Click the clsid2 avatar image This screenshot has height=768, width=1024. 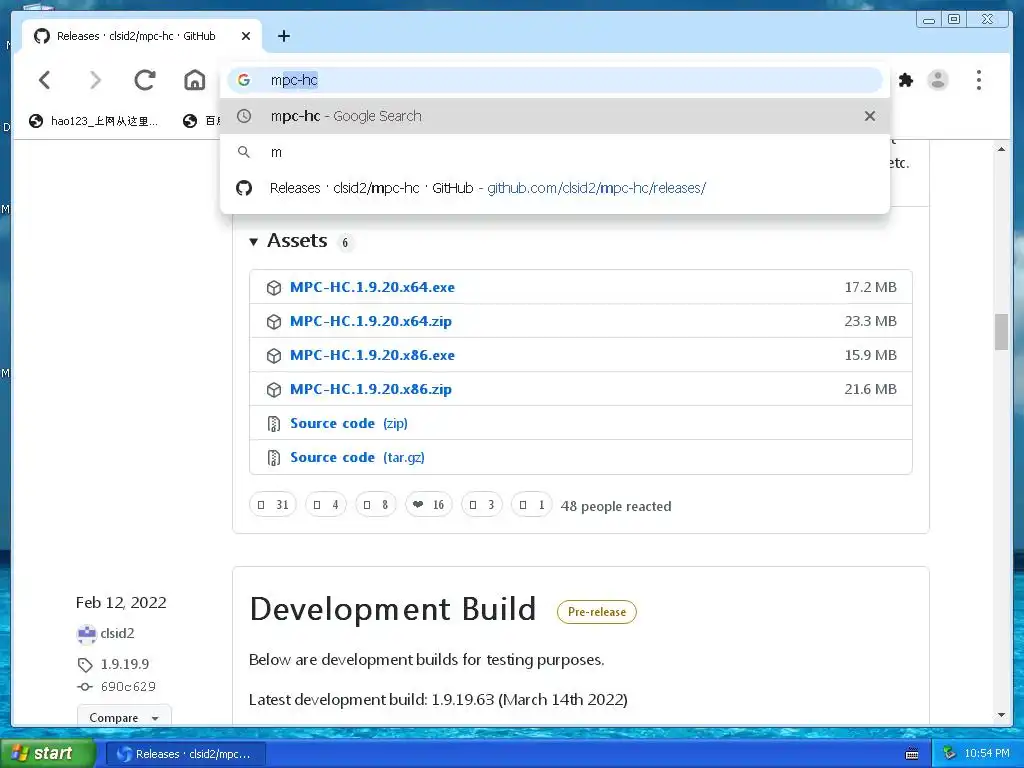click(86, 633)
